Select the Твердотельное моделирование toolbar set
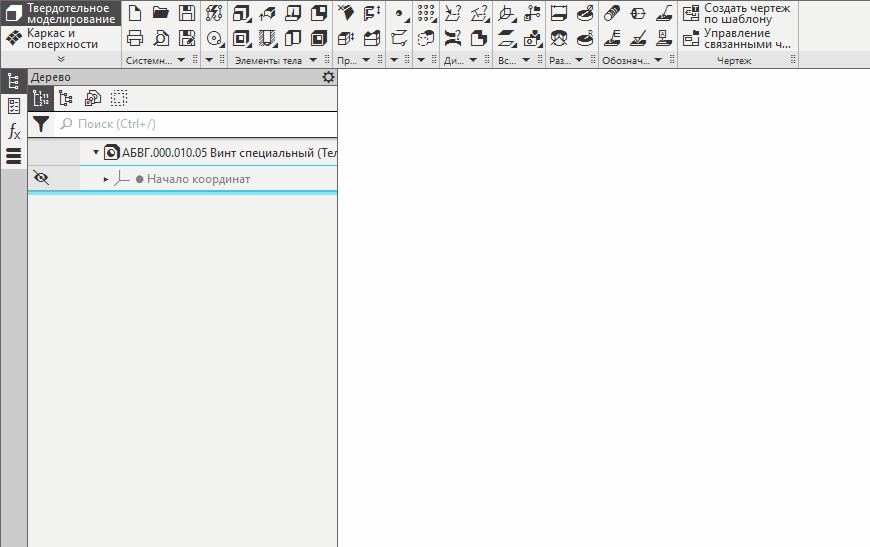Screen dimensions: 870x547 [60, 13]
